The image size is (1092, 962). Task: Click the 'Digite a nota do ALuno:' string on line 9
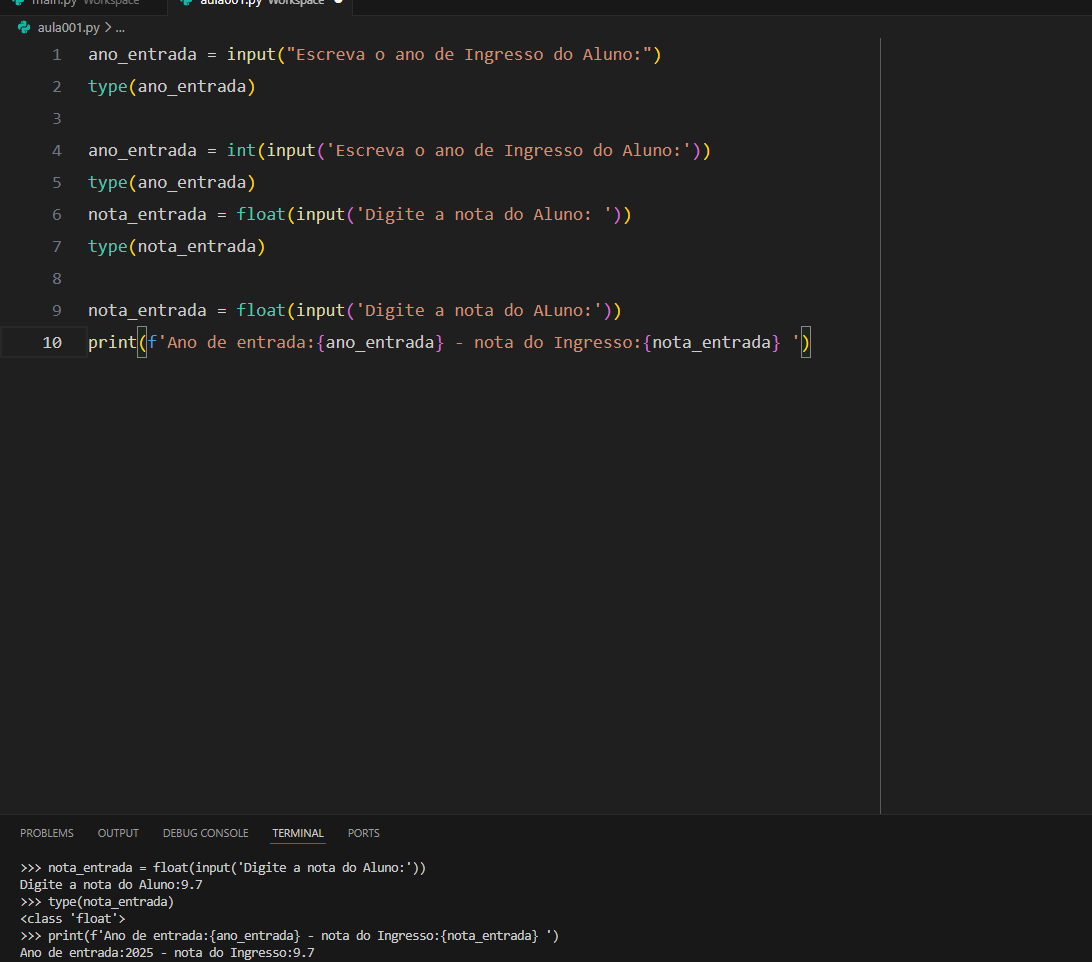coord(478,311)
